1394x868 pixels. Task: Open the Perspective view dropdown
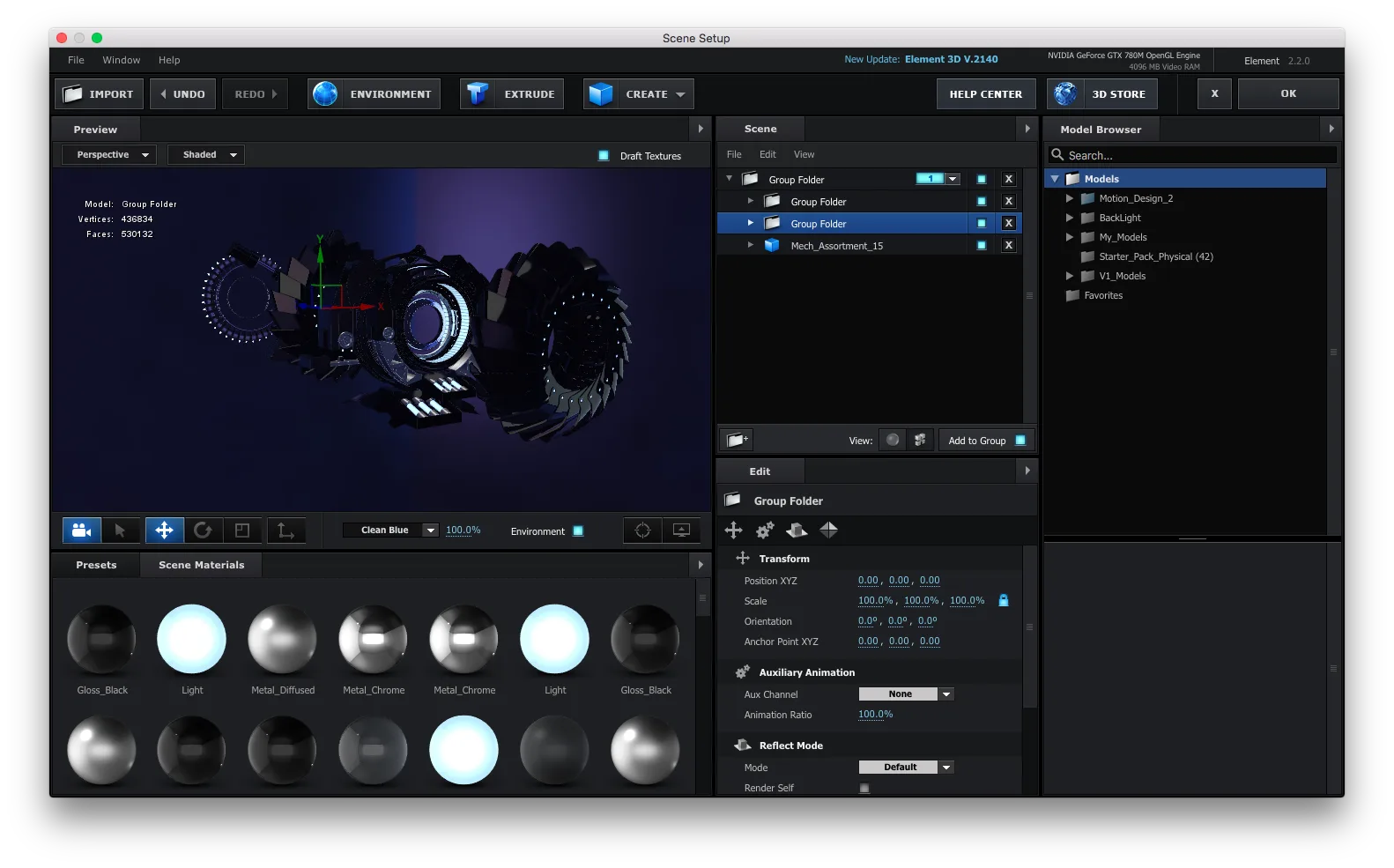pyautogui.click(x=109, y=154)
